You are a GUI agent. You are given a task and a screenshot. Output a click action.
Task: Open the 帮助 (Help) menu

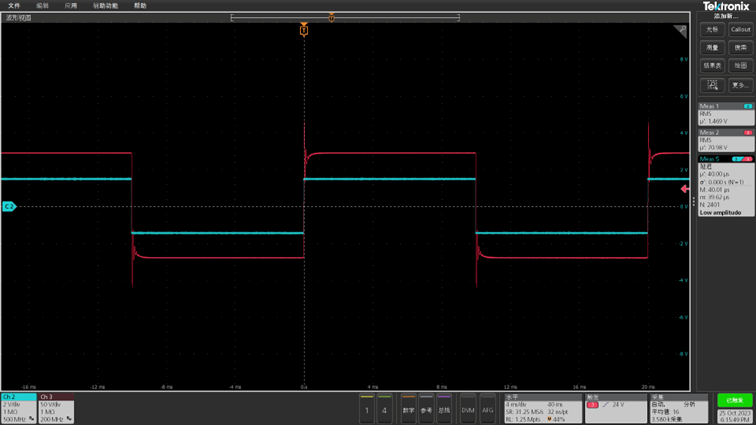coord(140,6)
